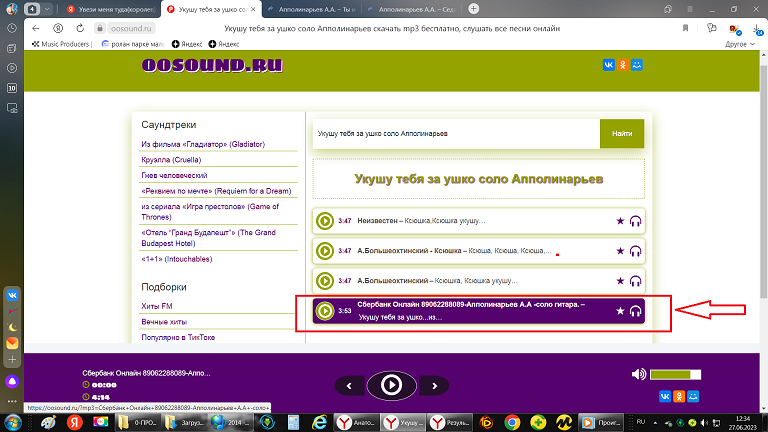
Task: Reload the page with the refresh icon
Action: click(80, 28)
